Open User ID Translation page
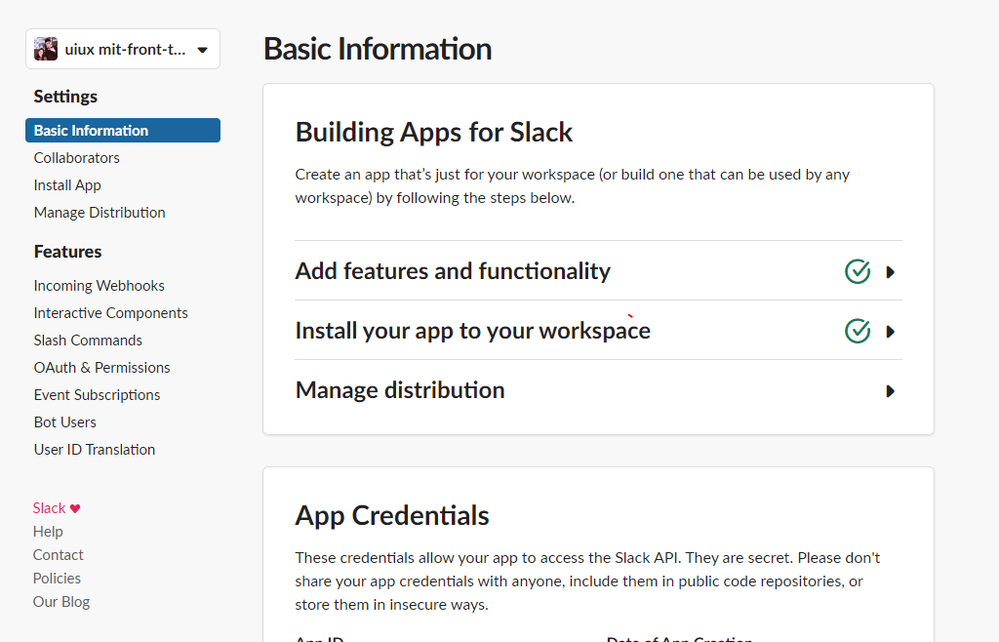Image resolution: width=999 pixels, height=642 pixels. pos(94,450)
